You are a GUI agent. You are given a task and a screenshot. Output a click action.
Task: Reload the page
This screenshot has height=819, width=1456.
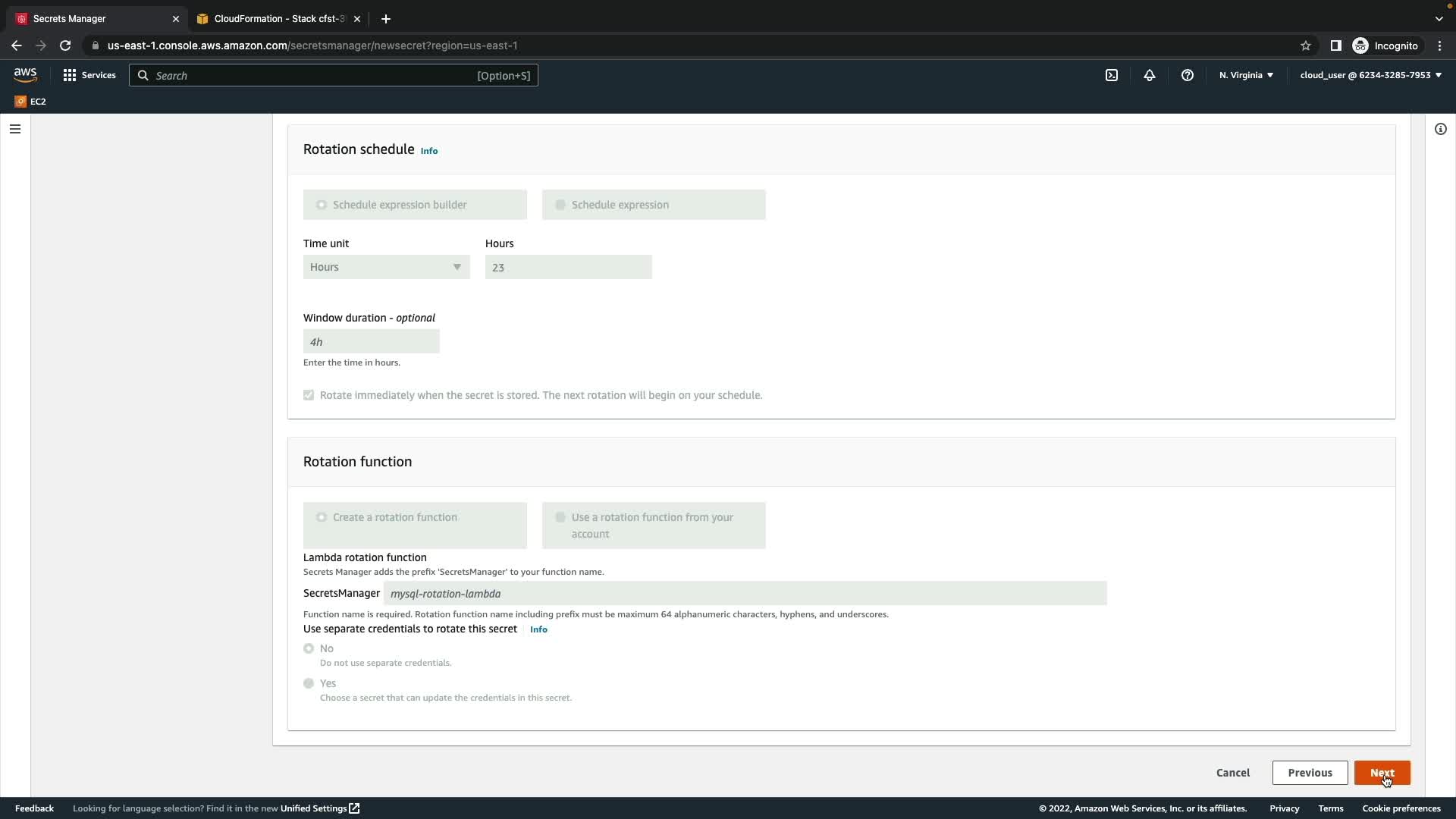coord(65,45)
